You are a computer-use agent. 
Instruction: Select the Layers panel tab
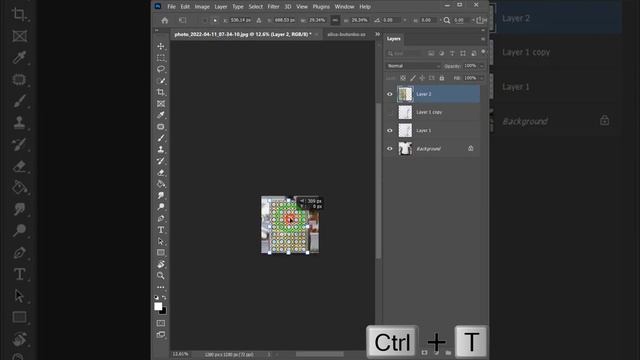point(394,39)
